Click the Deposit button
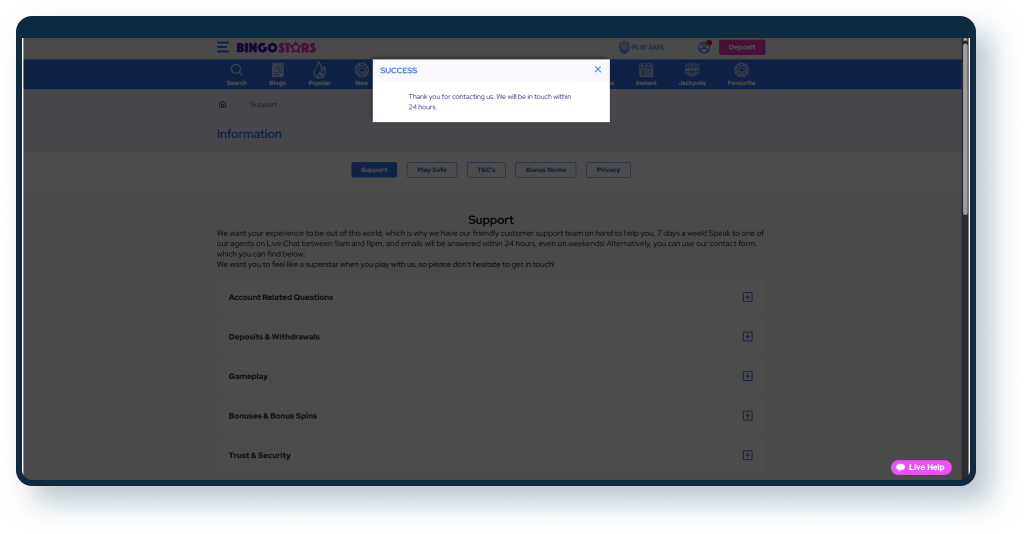 point(742,47)
